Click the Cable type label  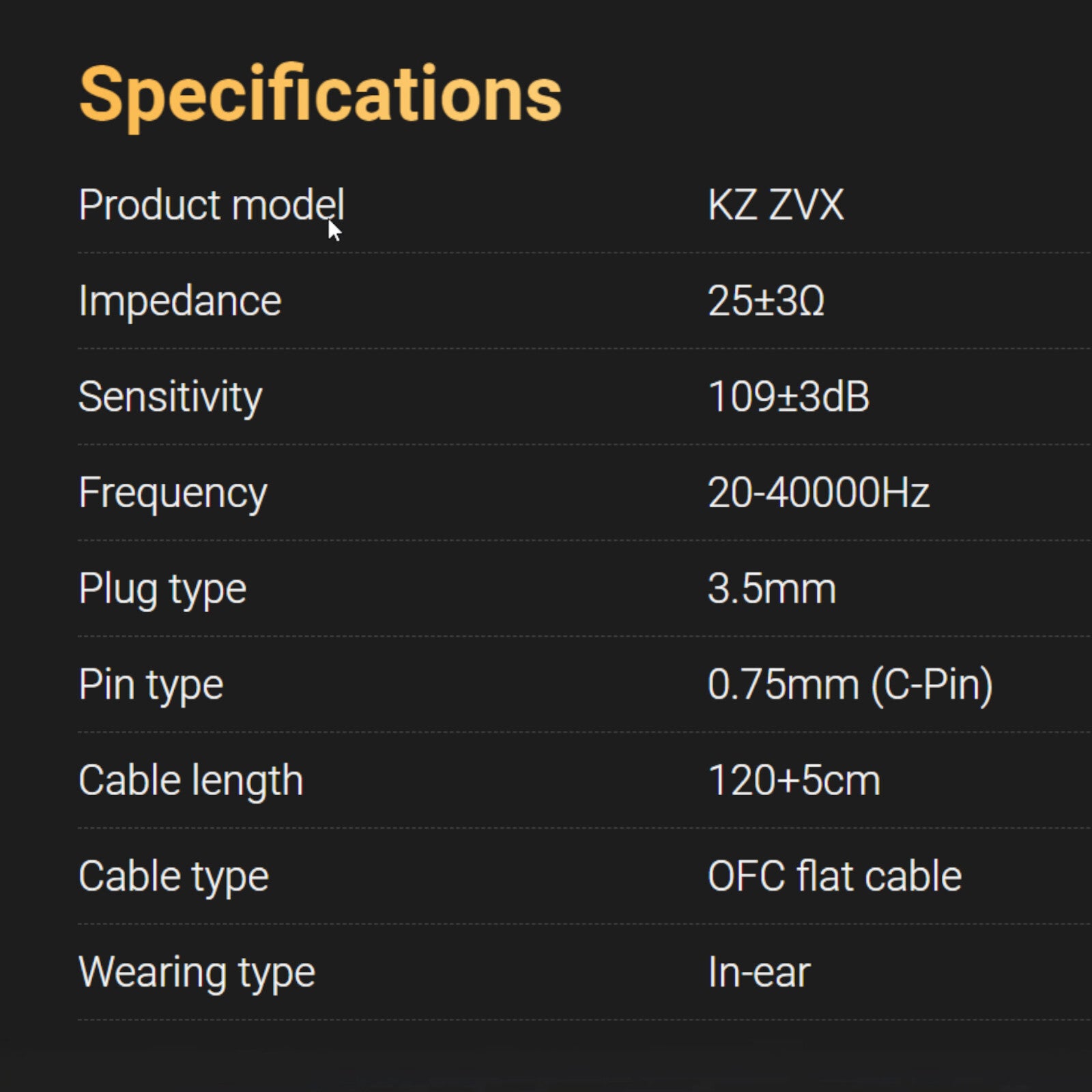[173, 876]
